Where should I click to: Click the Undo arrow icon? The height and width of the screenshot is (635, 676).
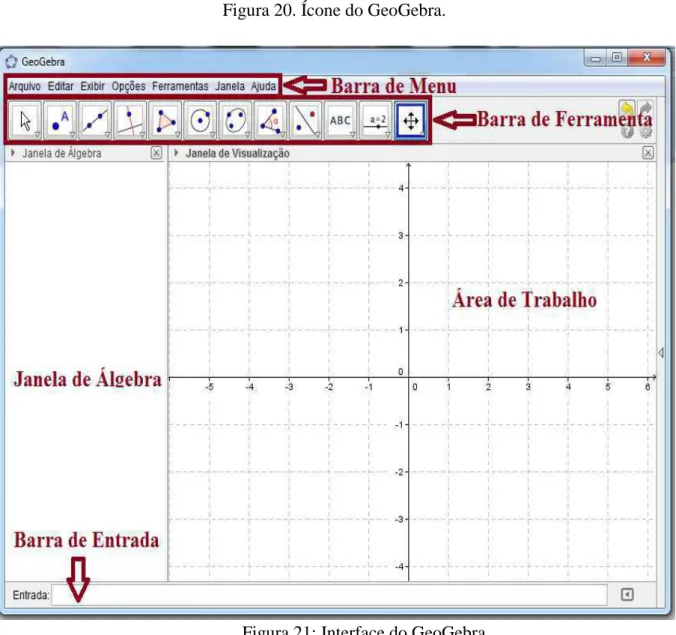(628, 109)
